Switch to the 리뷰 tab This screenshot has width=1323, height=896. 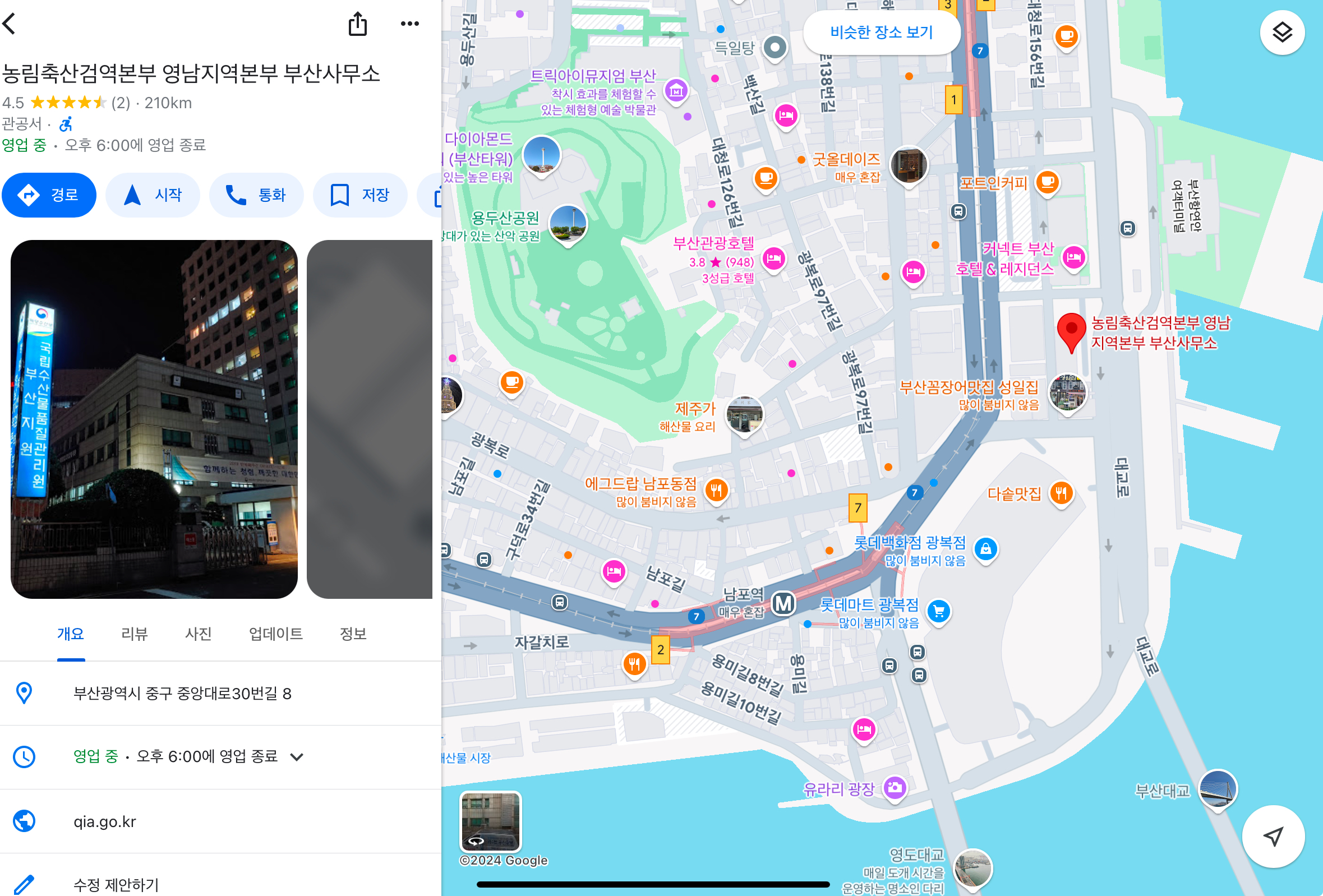click(135, 634)
